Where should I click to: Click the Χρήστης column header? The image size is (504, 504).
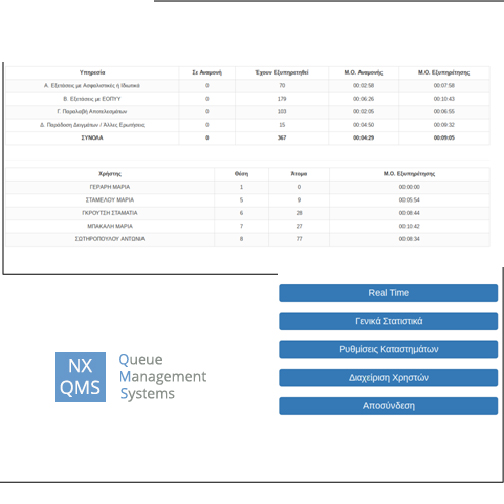pos(110,174)
